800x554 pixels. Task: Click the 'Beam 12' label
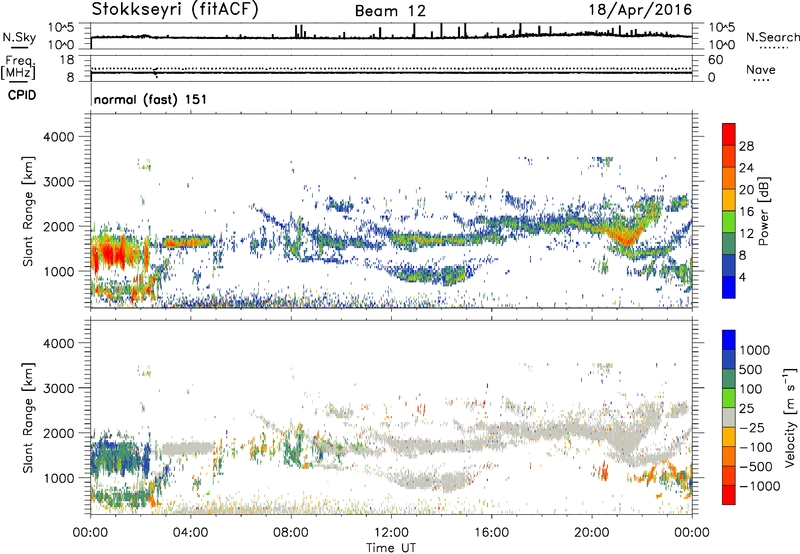pos(390,11)
